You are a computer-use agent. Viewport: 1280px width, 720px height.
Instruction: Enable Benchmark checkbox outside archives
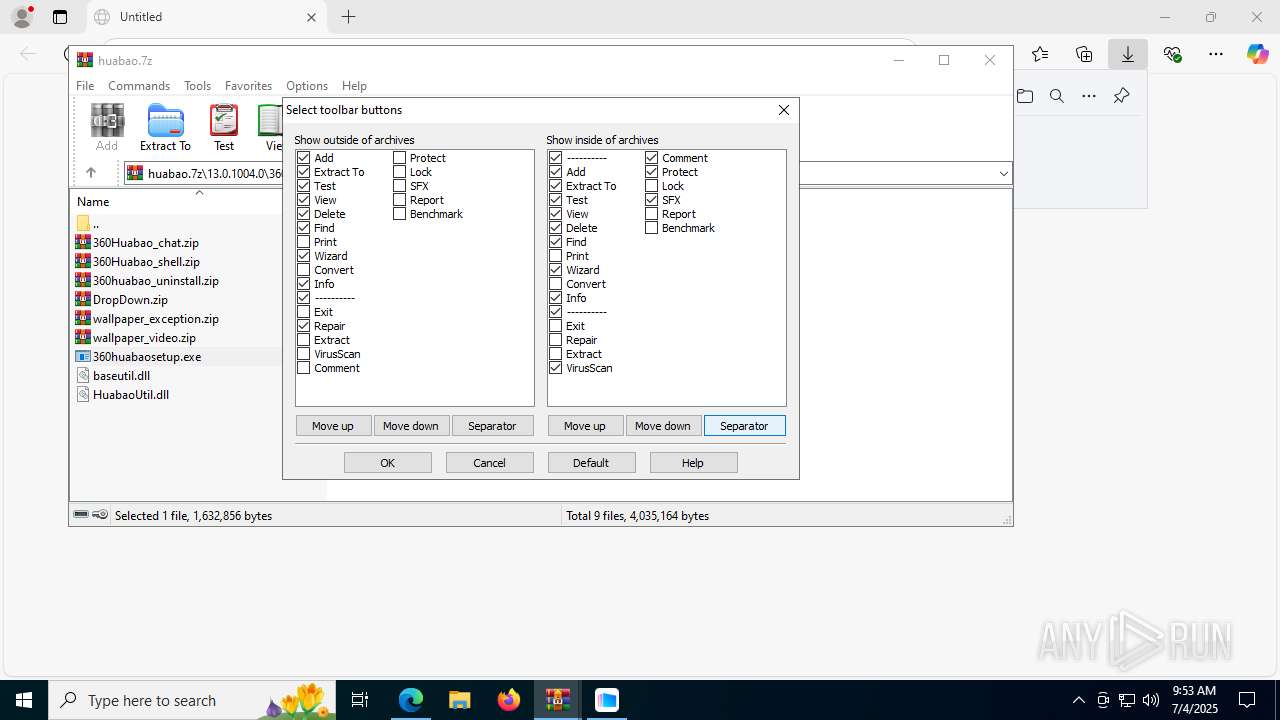(400, 214)
